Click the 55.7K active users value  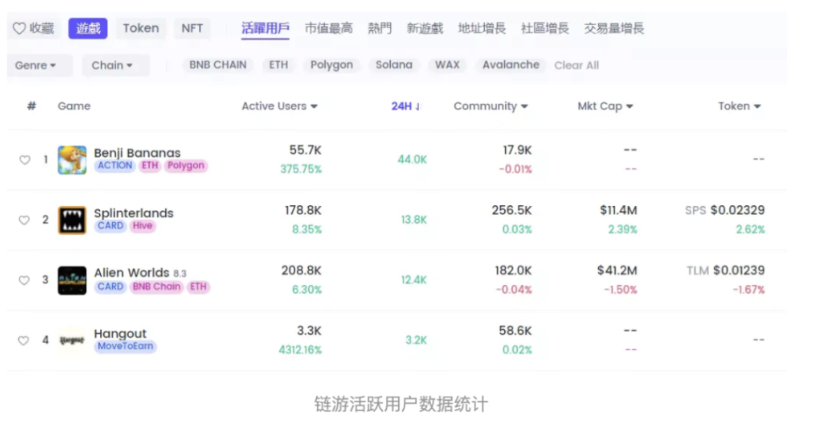click(x=305, y=151)
